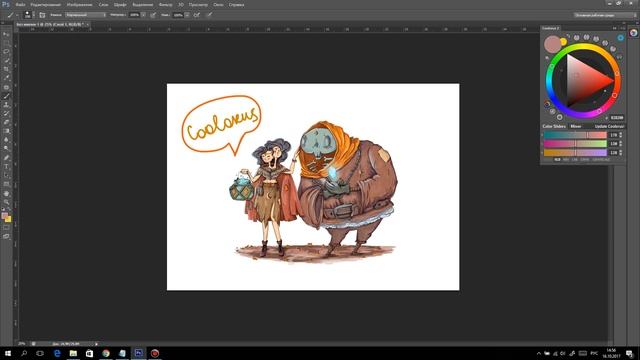Open File Explorer from the taskbar
The height and width of the screenshot is (360, 640).
[x=73, y=353]
